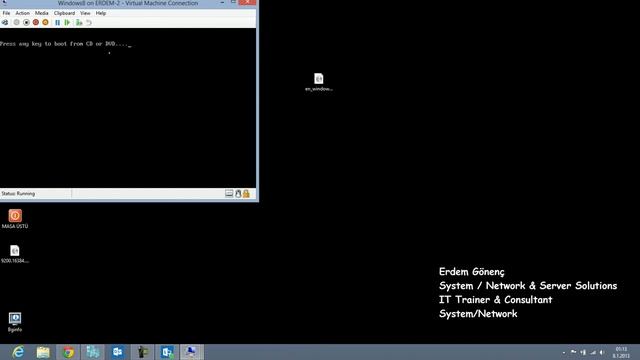Viewport: 640px width, 360px height.
Task: Click the lock icon in status bar
Action: [x=246, y=193]
